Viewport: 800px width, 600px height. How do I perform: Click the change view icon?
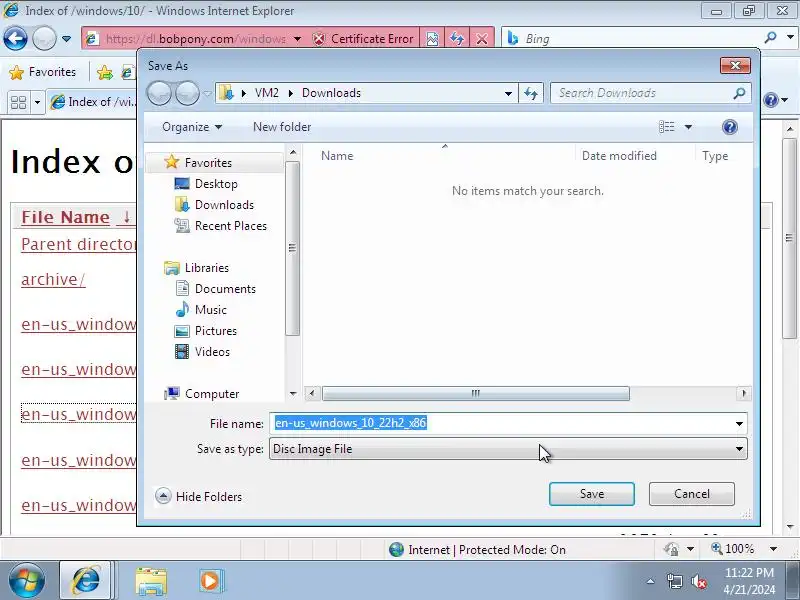(666, 127)
